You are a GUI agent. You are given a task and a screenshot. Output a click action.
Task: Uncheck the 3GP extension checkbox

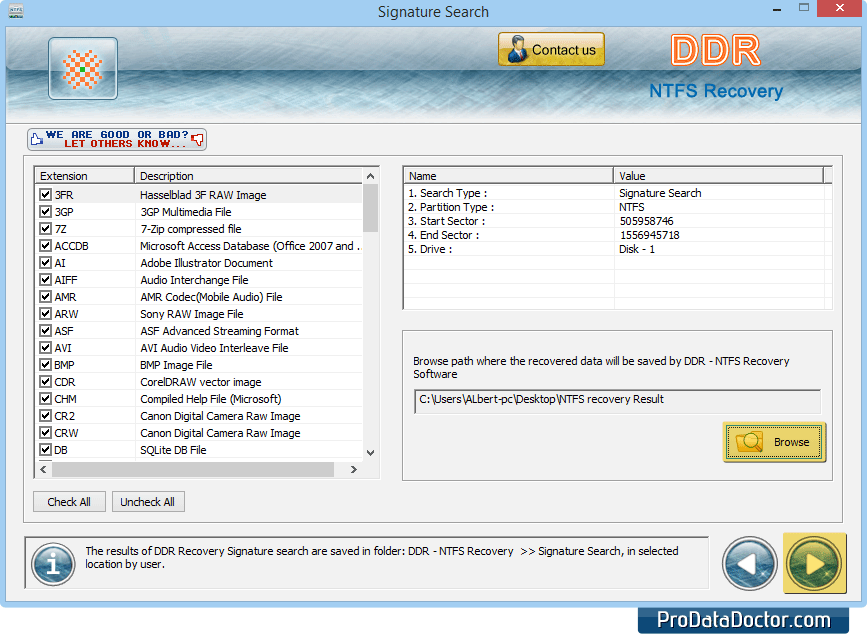click(x=45, y=212)
